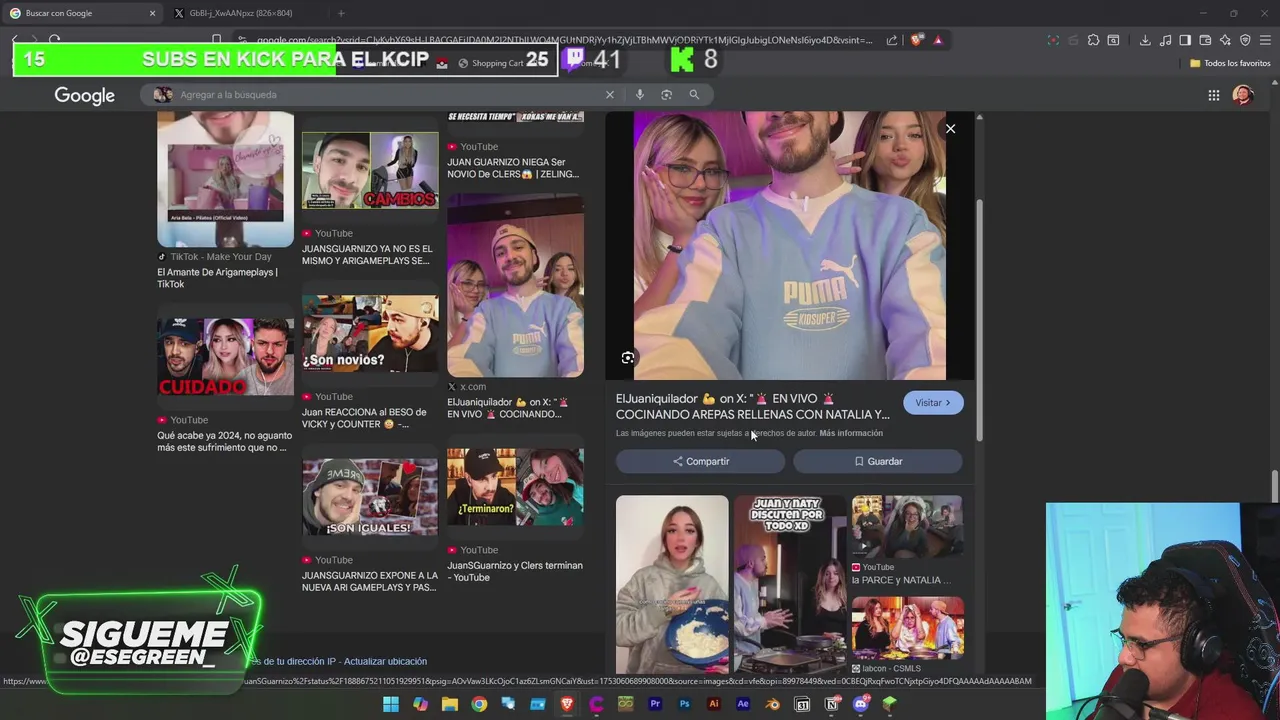Open Adobe Illustrator from taskbar
The height and width of the screenshot is (720, 1280).
point(713,704)
